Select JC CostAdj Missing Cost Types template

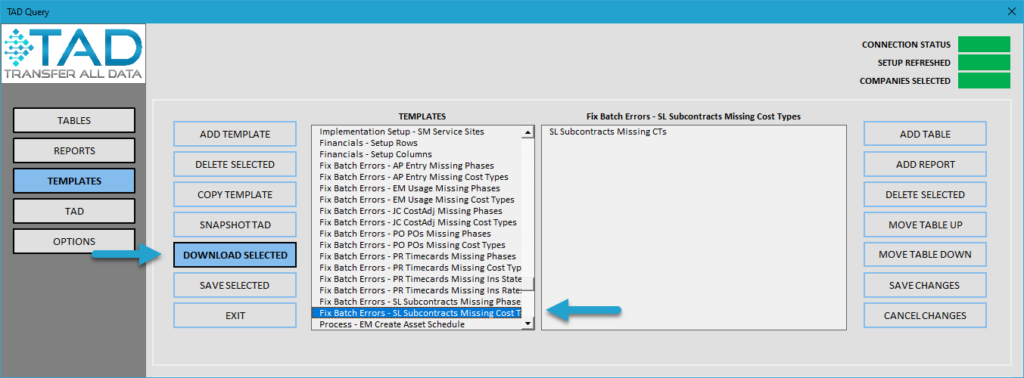coord(417,222)
